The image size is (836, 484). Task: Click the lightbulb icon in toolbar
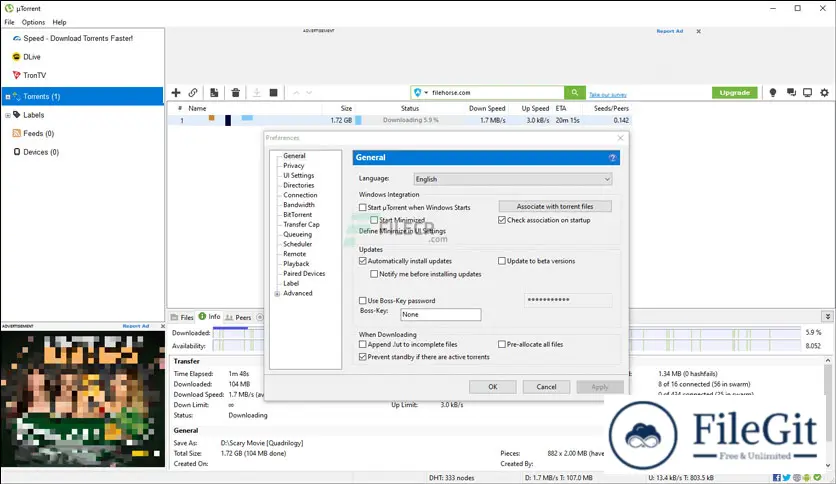click(773, 93)
